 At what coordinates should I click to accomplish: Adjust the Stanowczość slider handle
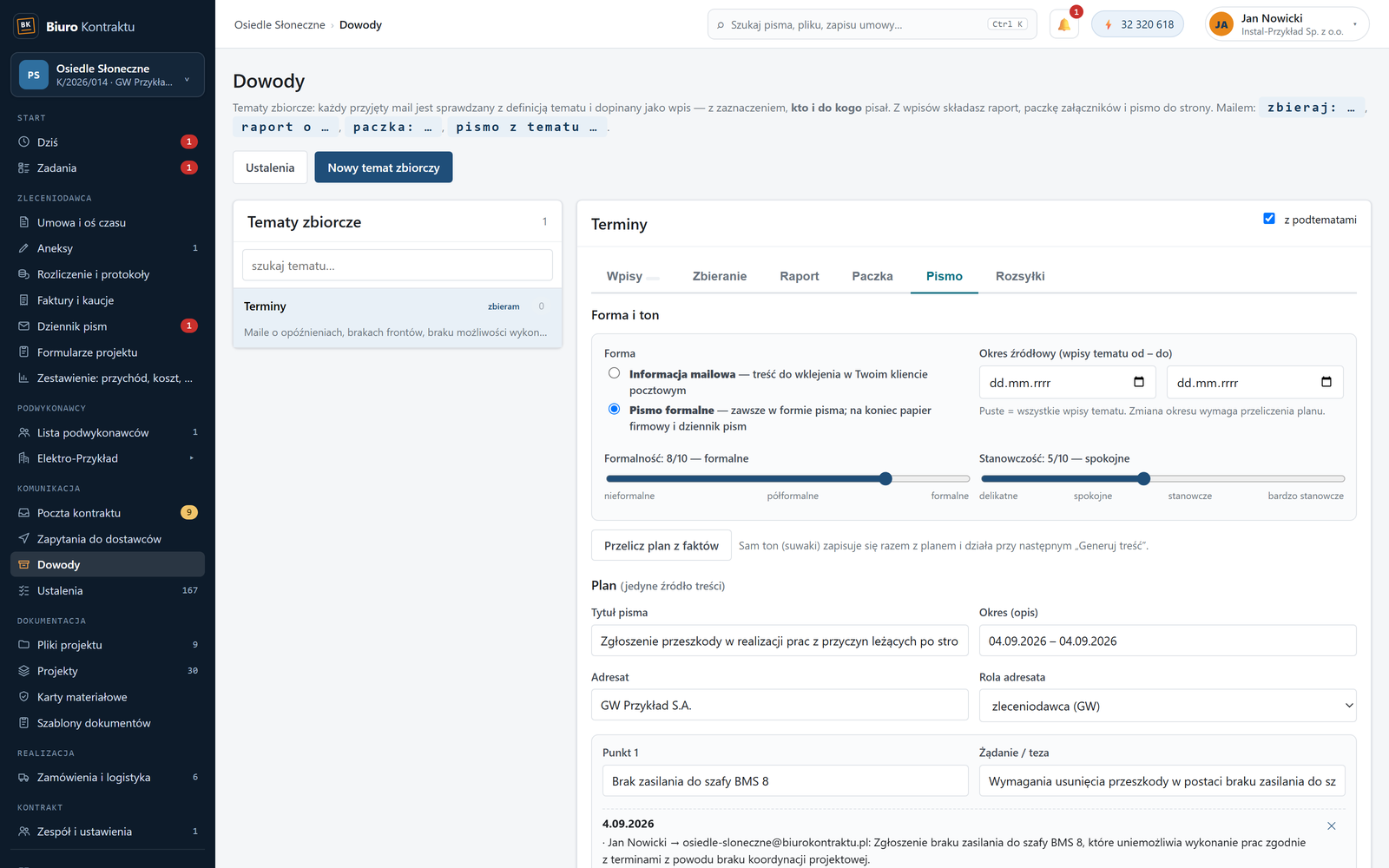pyautogui.click(x=1144, y=478)
